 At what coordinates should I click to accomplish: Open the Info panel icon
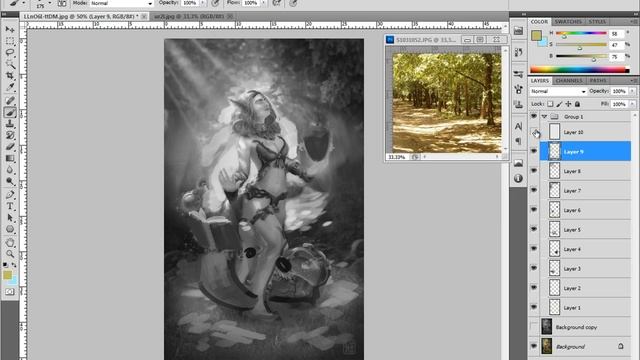(x=518, y=178)
